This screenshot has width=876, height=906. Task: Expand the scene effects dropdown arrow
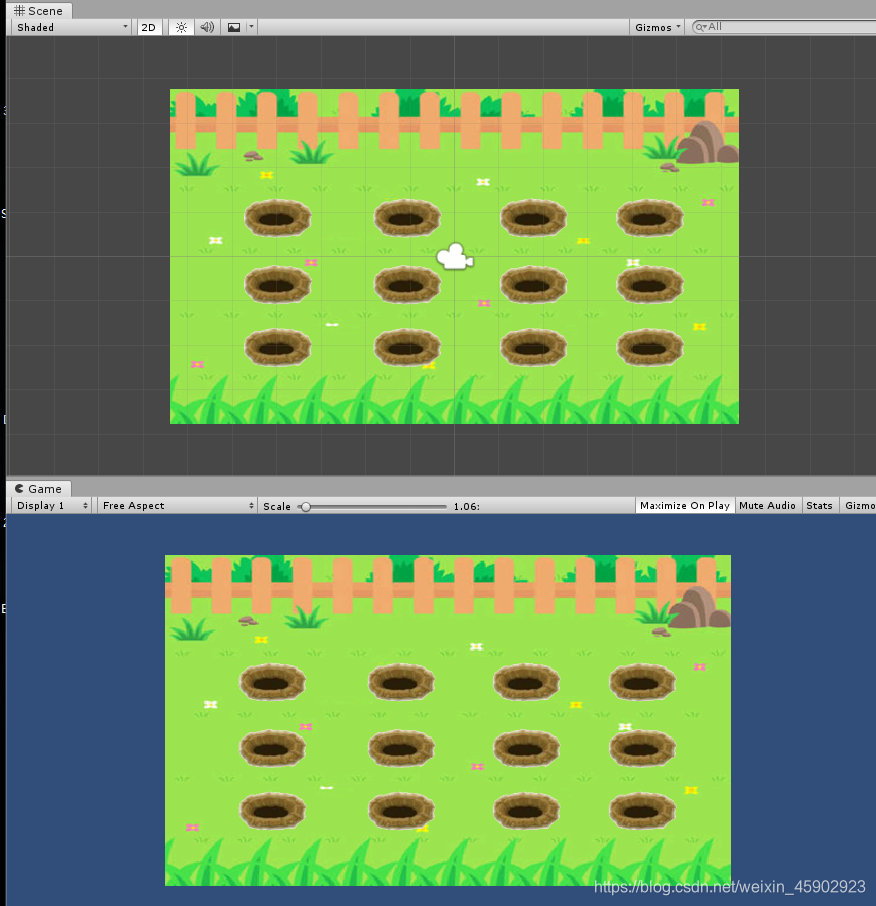(251, 27)
